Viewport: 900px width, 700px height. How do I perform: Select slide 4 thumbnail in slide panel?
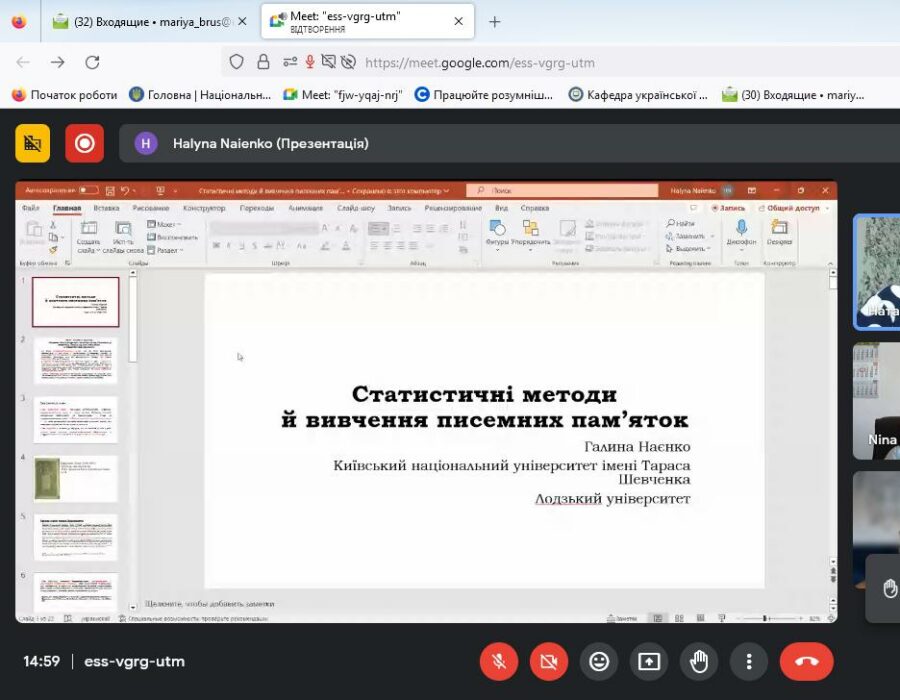coord(76,479)
